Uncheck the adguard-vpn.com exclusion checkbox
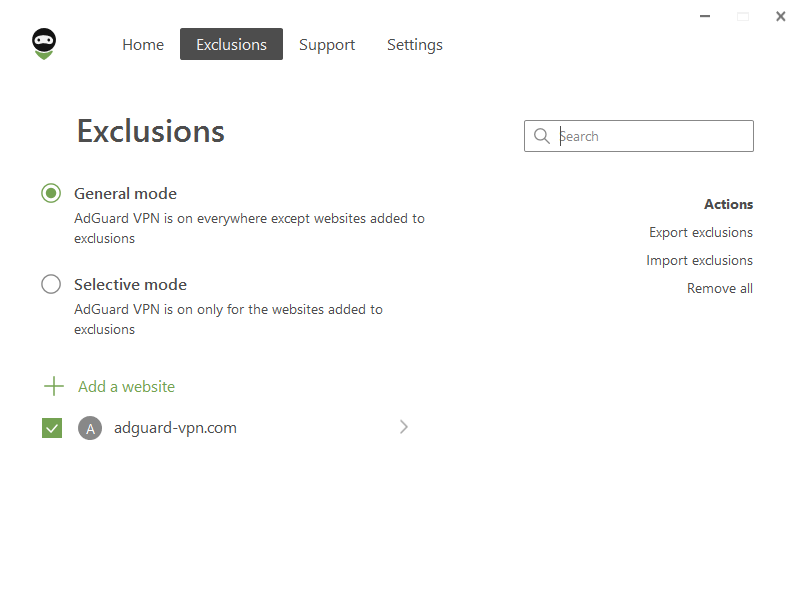Viewport: 800px width, 600px height. 52,428
